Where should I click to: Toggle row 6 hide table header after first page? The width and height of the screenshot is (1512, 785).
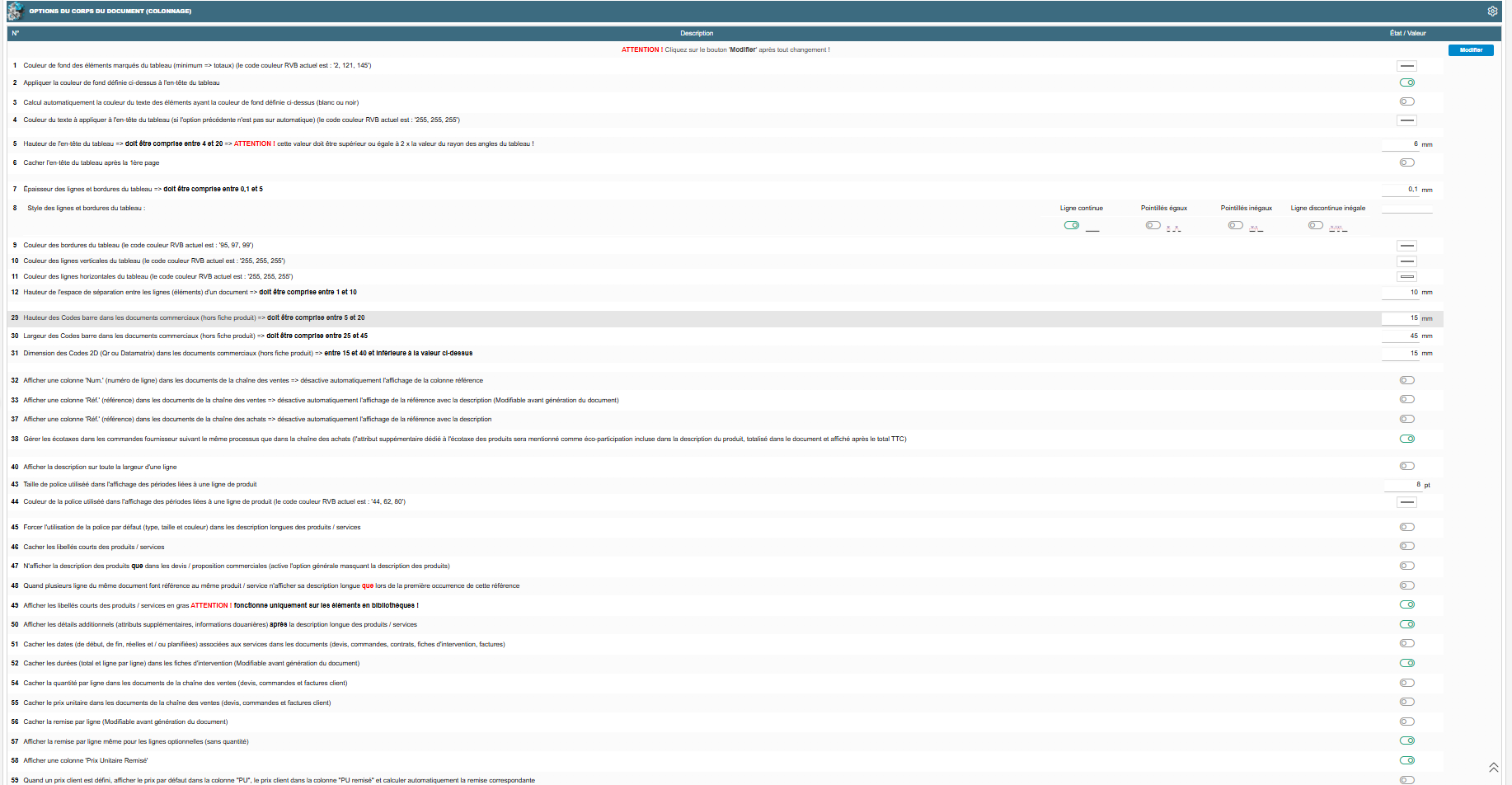1407,162
